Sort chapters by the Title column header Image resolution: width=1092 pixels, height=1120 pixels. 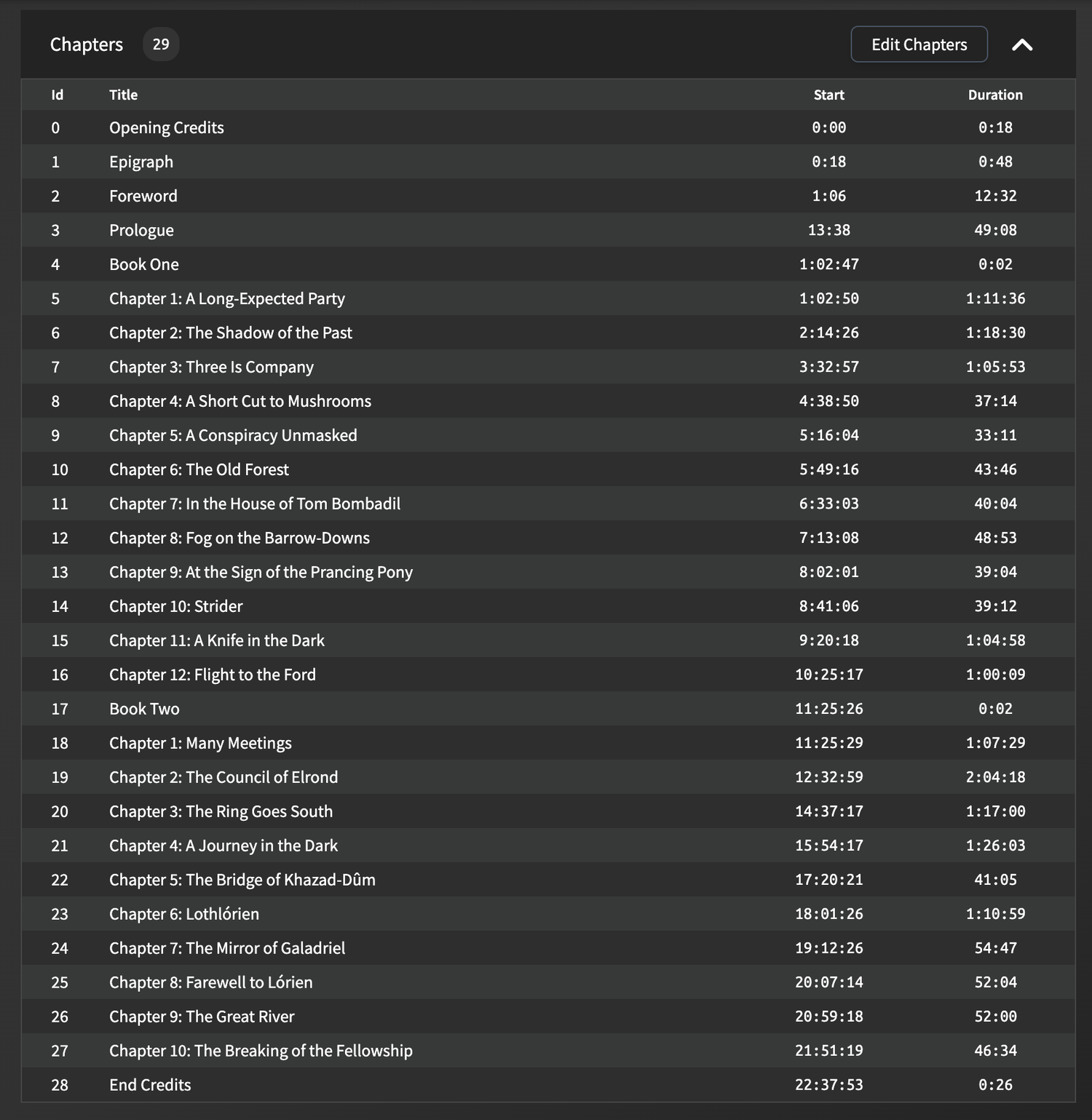pos(122,95)
